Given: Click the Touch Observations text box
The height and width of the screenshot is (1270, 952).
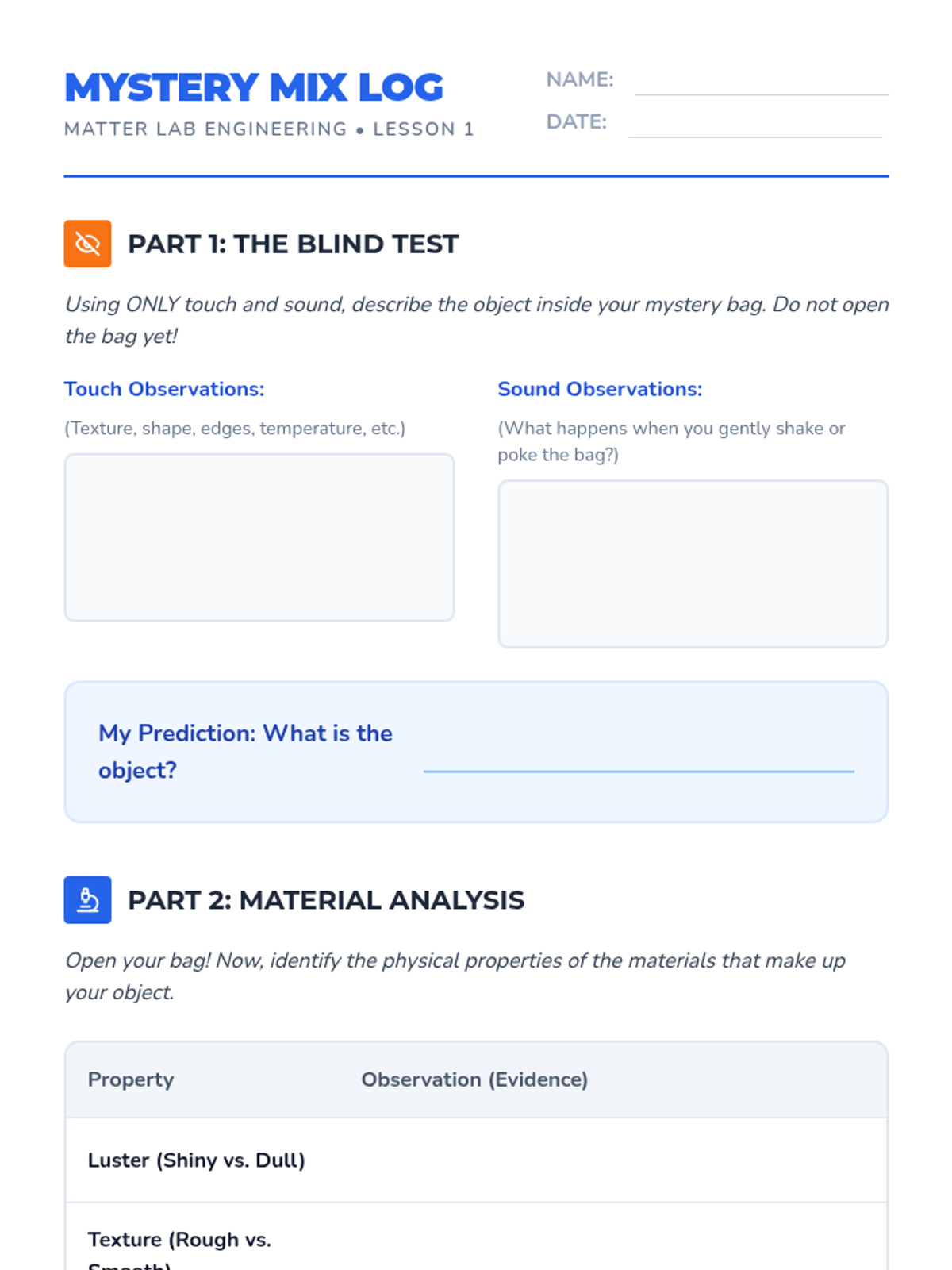Looking at the screenshot, I should (x=259, y=537).
